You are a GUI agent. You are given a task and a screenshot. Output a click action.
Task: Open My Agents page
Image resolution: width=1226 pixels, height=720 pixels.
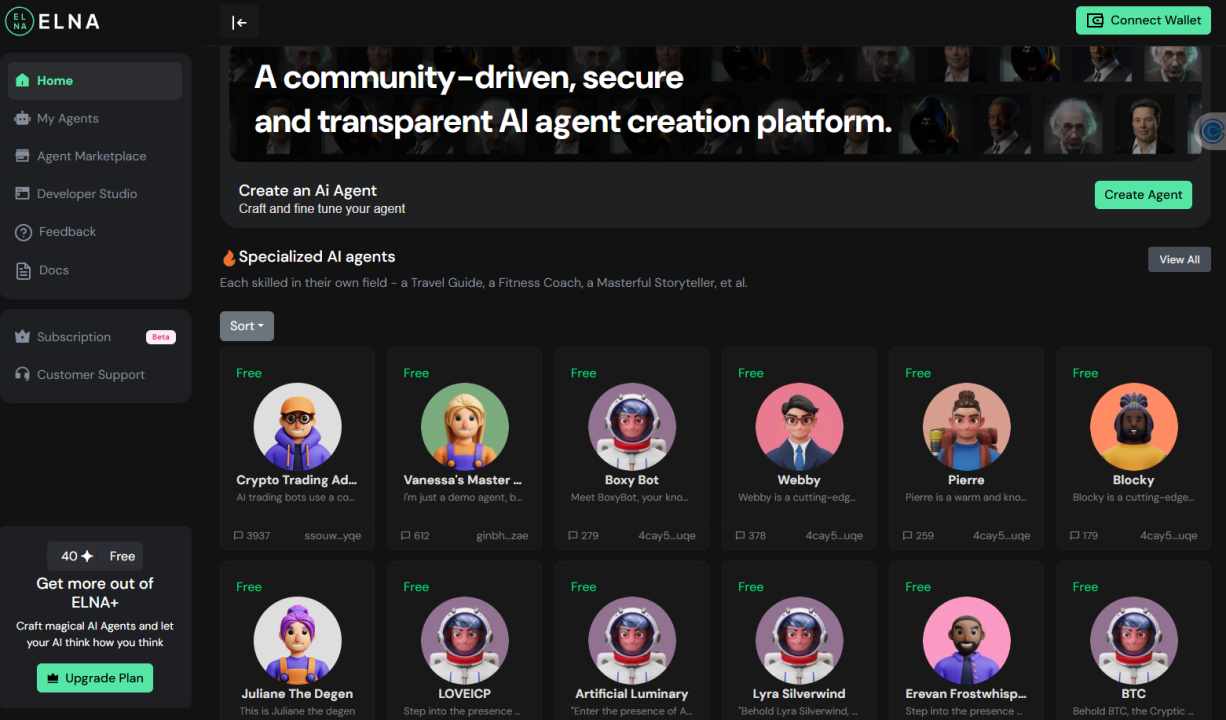pyautogui.click(x=95, y=118)
